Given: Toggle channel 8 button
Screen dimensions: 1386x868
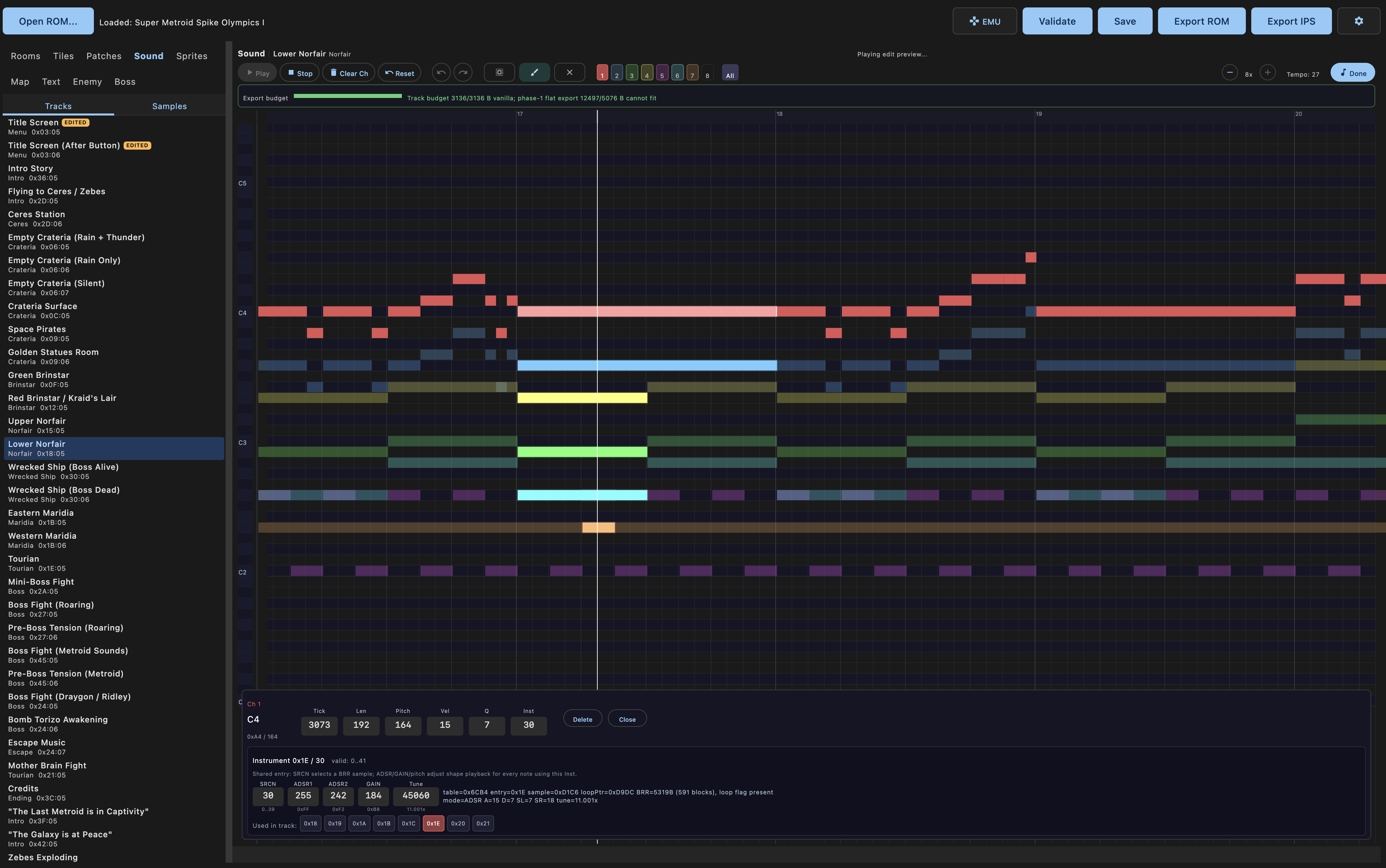Looking at the screenshot, I should click(707, 73).
